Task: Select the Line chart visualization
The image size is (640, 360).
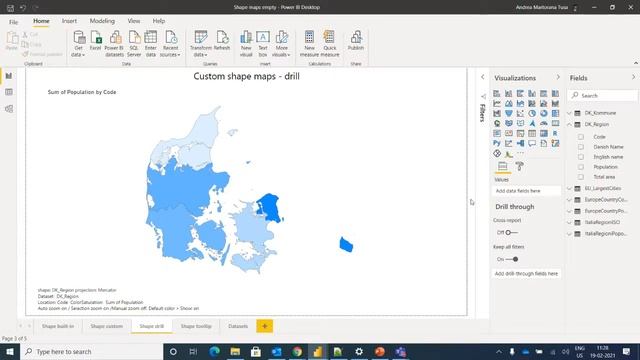Action: pos(497,104)
